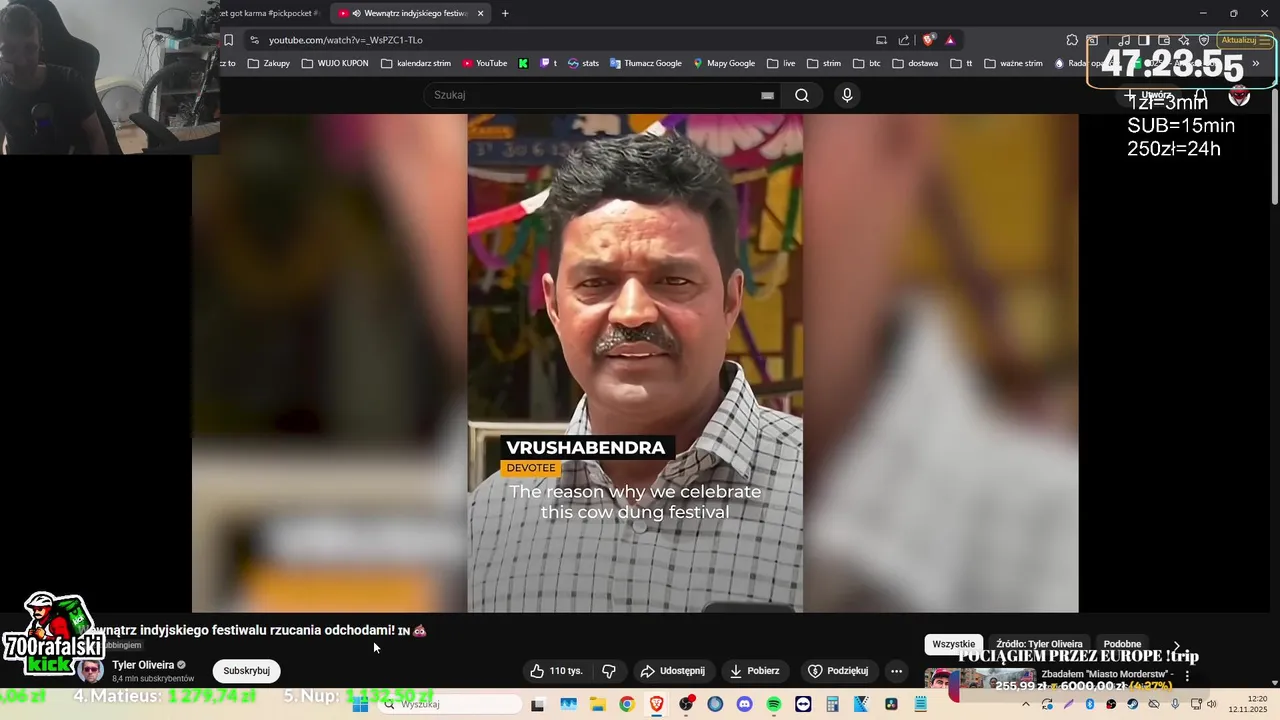Open the on-screen keyboard in the search box

(767, 95)
